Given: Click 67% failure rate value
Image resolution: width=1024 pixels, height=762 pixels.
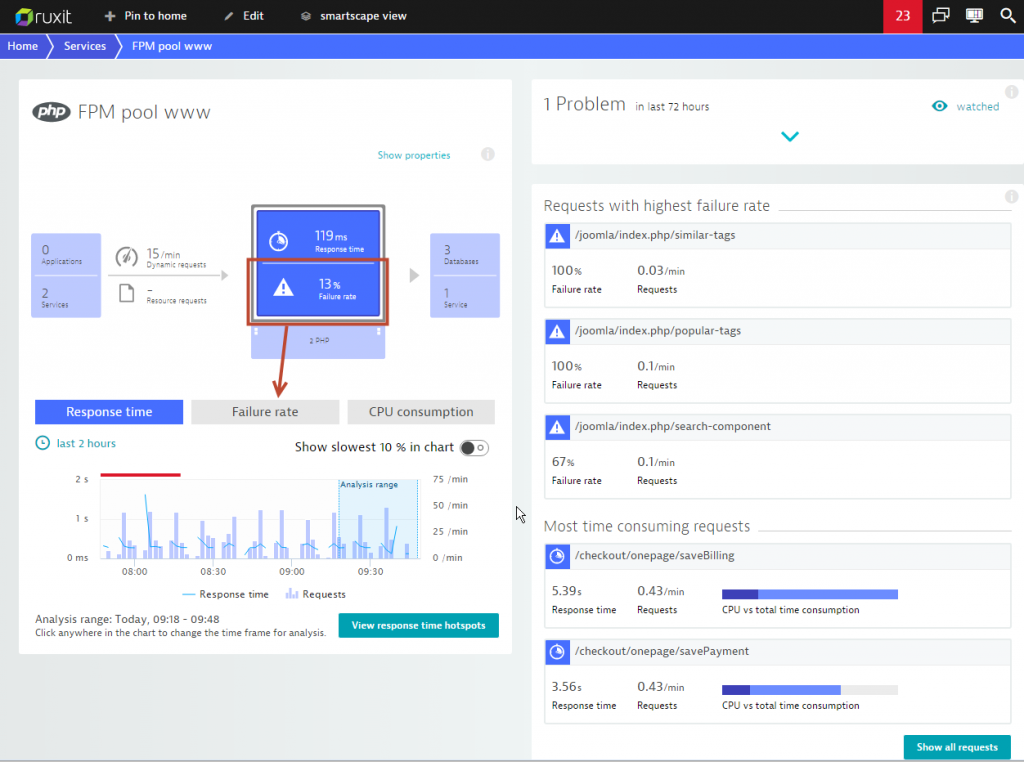Looking at the screenshot, I should 563,462.
